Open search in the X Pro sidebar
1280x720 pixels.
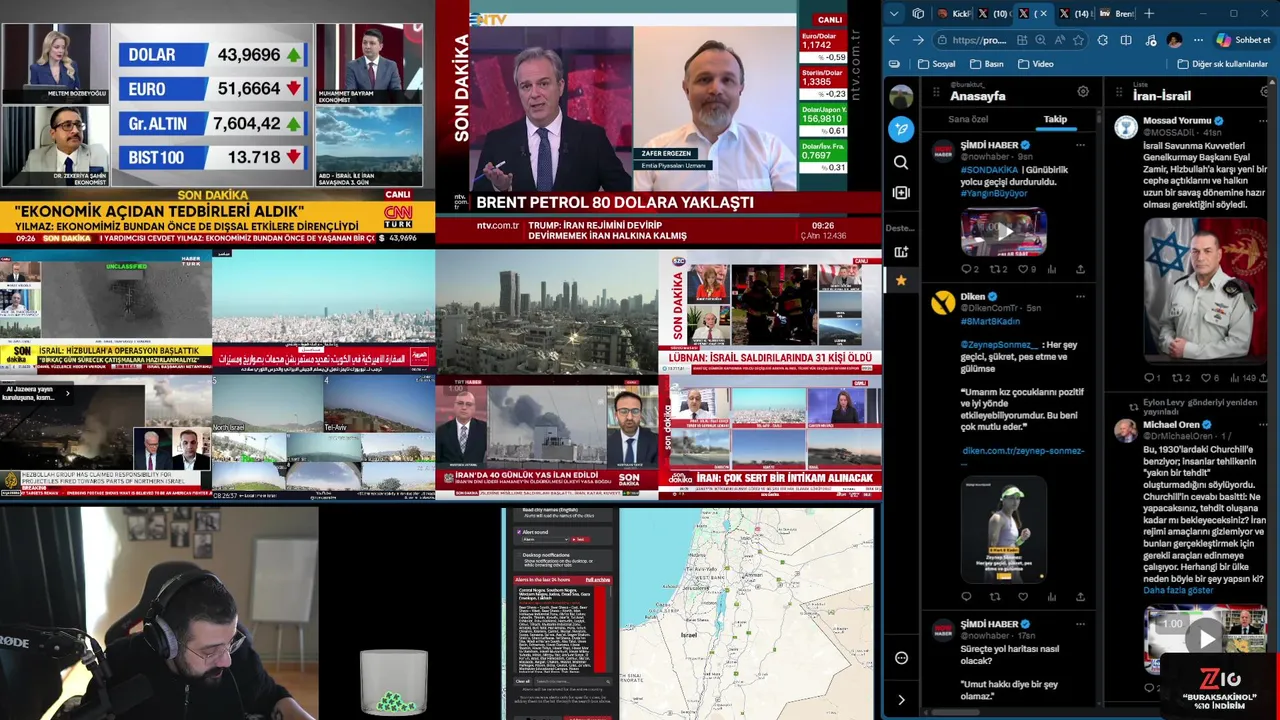pos(901,162)
